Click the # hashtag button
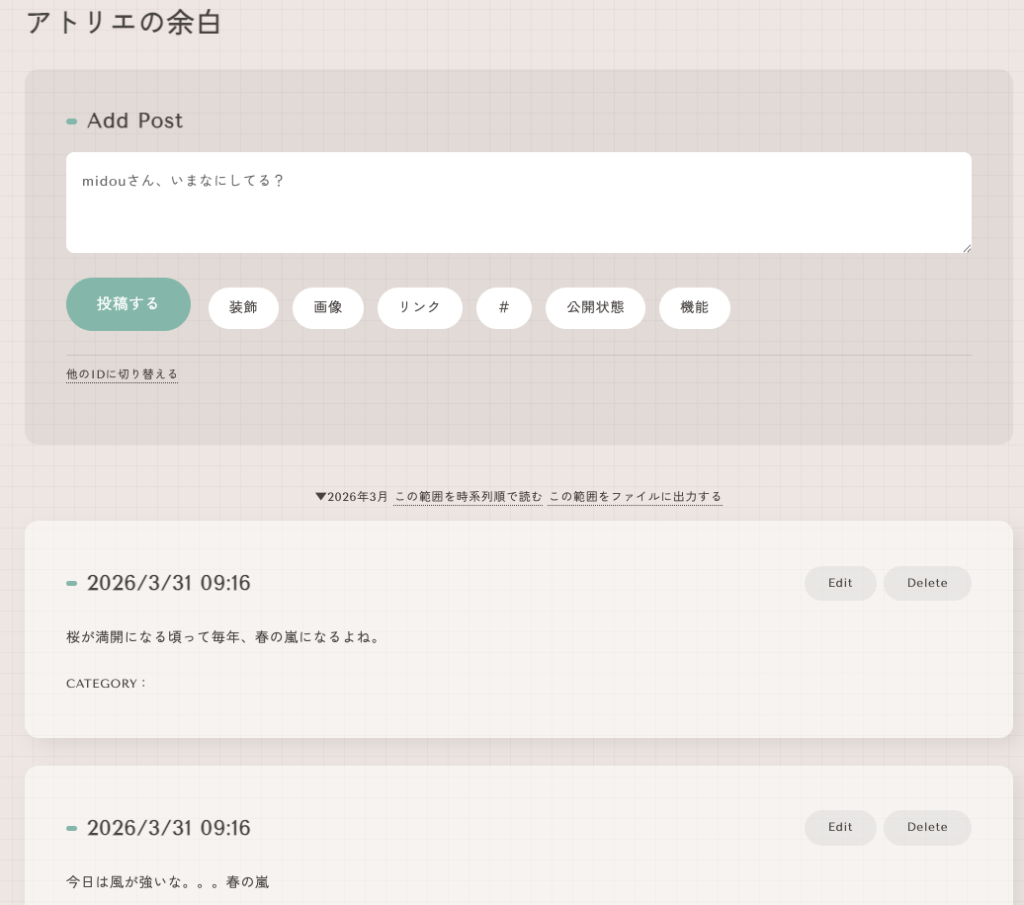Viewport: 1024px width, 905px height. (x=503, y=308)
